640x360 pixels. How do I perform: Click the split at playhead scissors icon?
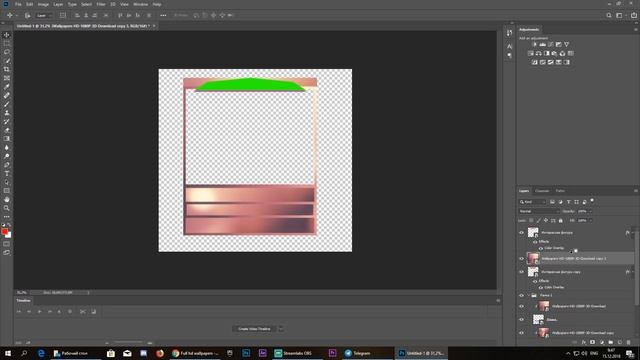[83, 311]
